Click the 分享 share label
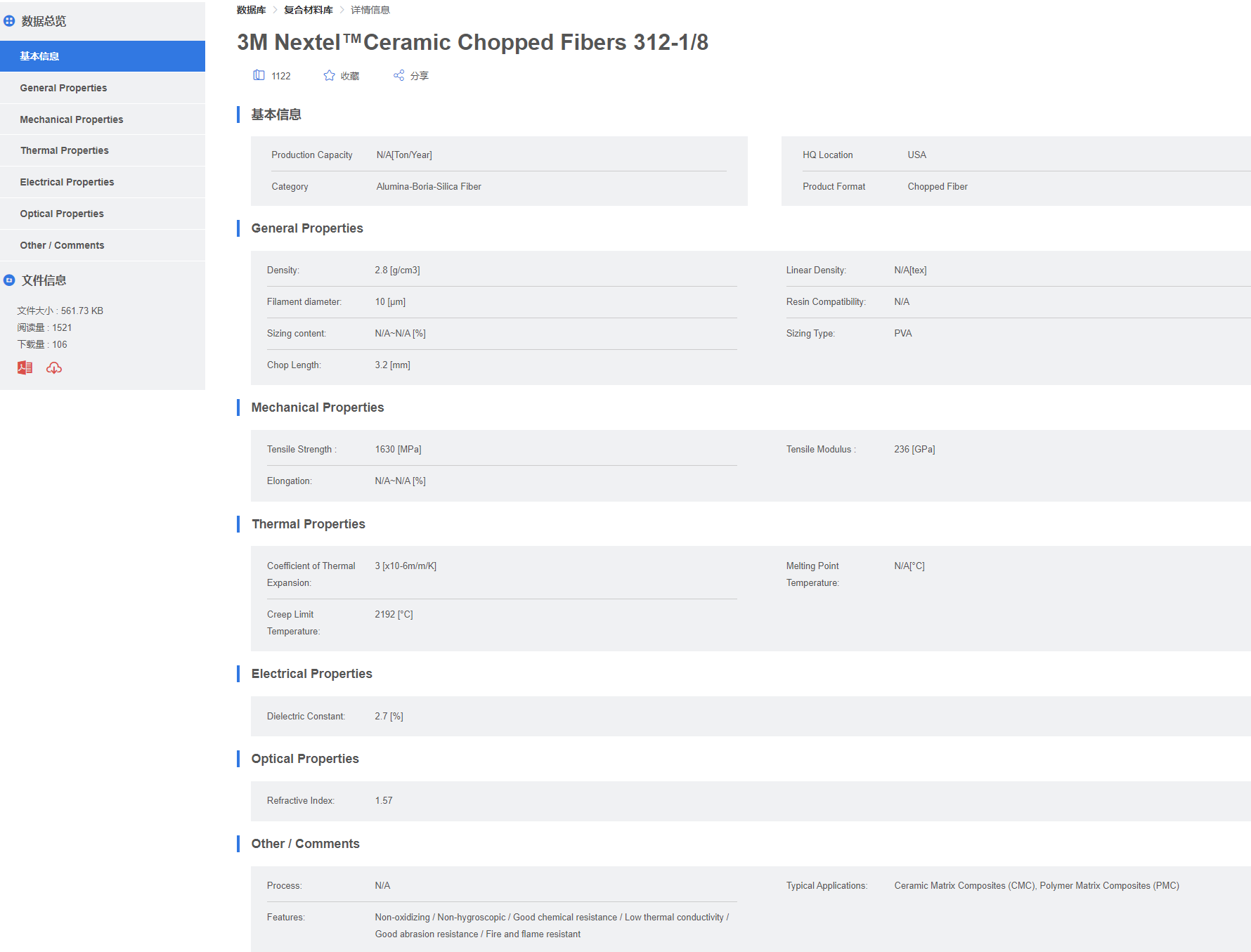This screenshot has height=952, width=1251. 420,76
